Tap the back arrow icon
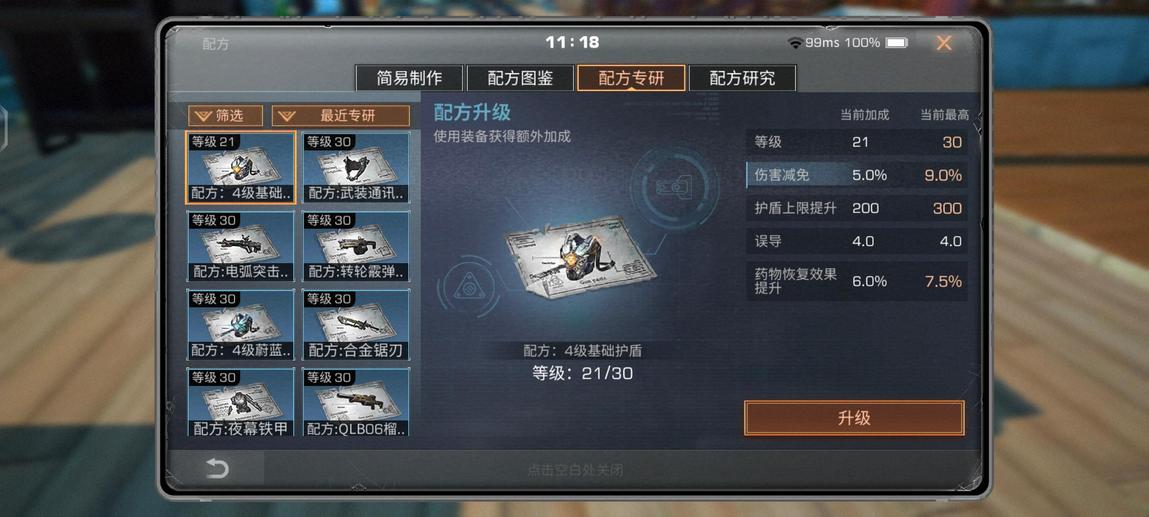 tap(217, 468)
